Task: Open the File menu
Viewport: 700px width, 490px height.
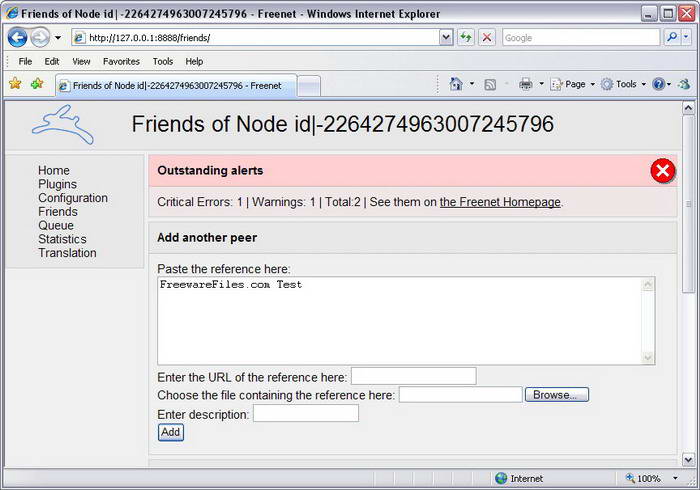Action: pos(25,61)
